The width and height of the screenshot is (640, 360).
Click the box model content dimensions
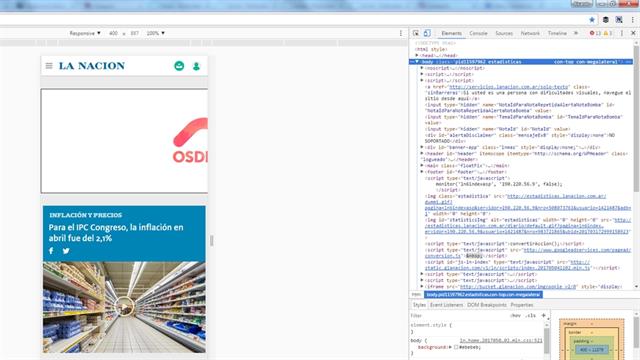tap(591, 350)
